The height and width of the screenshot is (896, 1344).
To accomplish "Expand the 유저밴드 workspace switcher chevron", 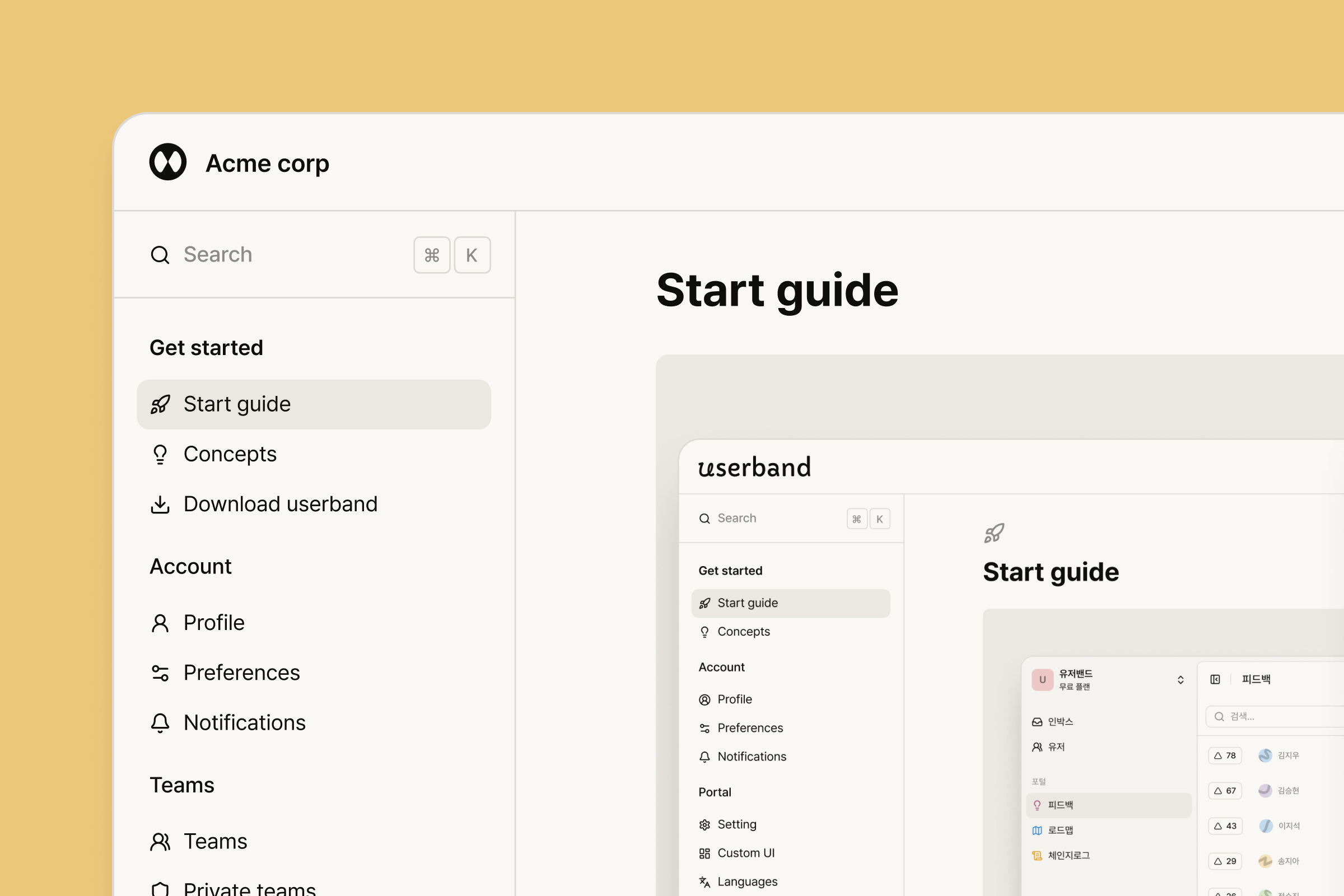I will tap(1180, 680).
